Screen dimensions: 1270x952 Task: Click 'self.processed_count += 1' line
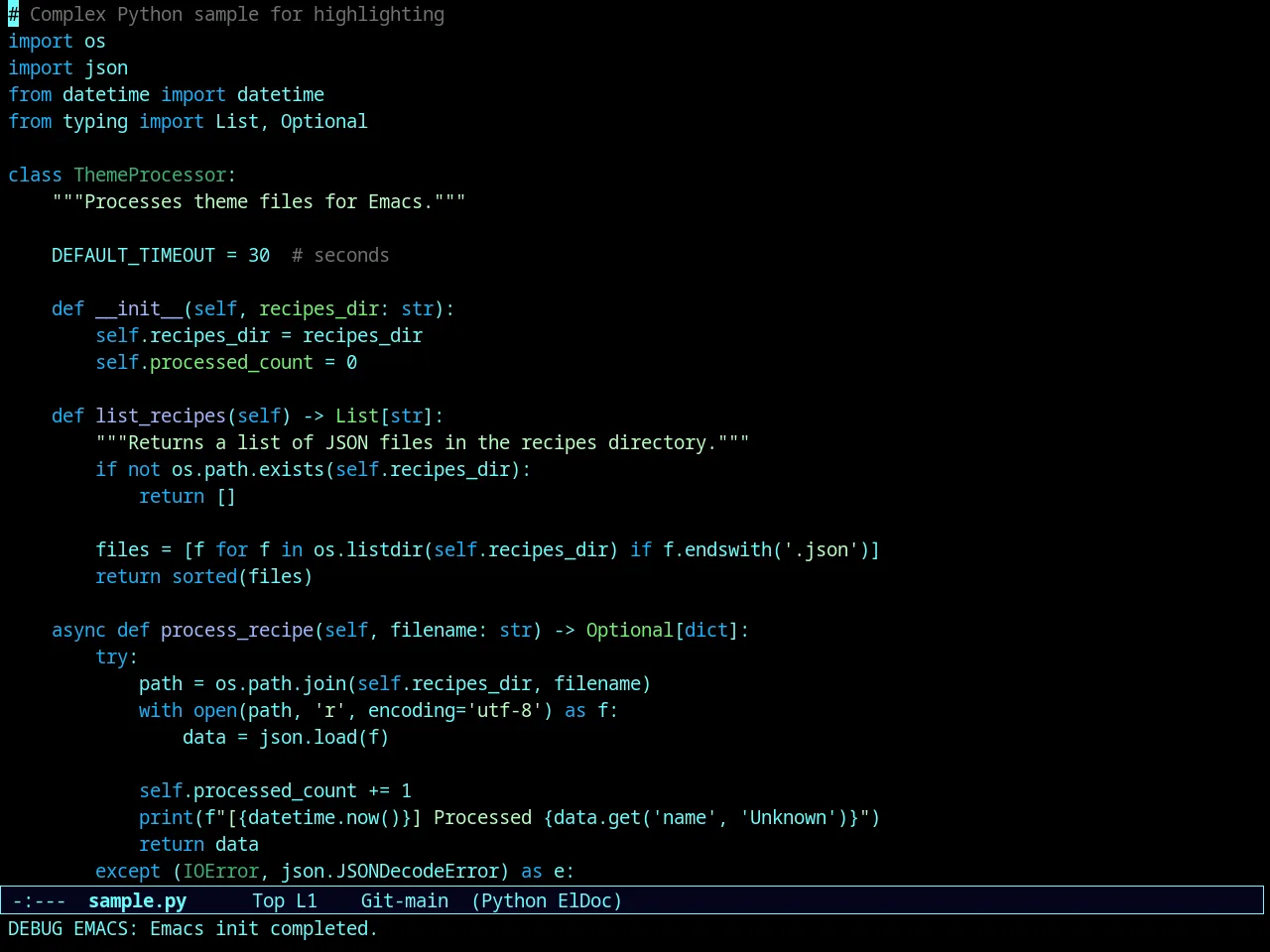[x=275, y=790]
